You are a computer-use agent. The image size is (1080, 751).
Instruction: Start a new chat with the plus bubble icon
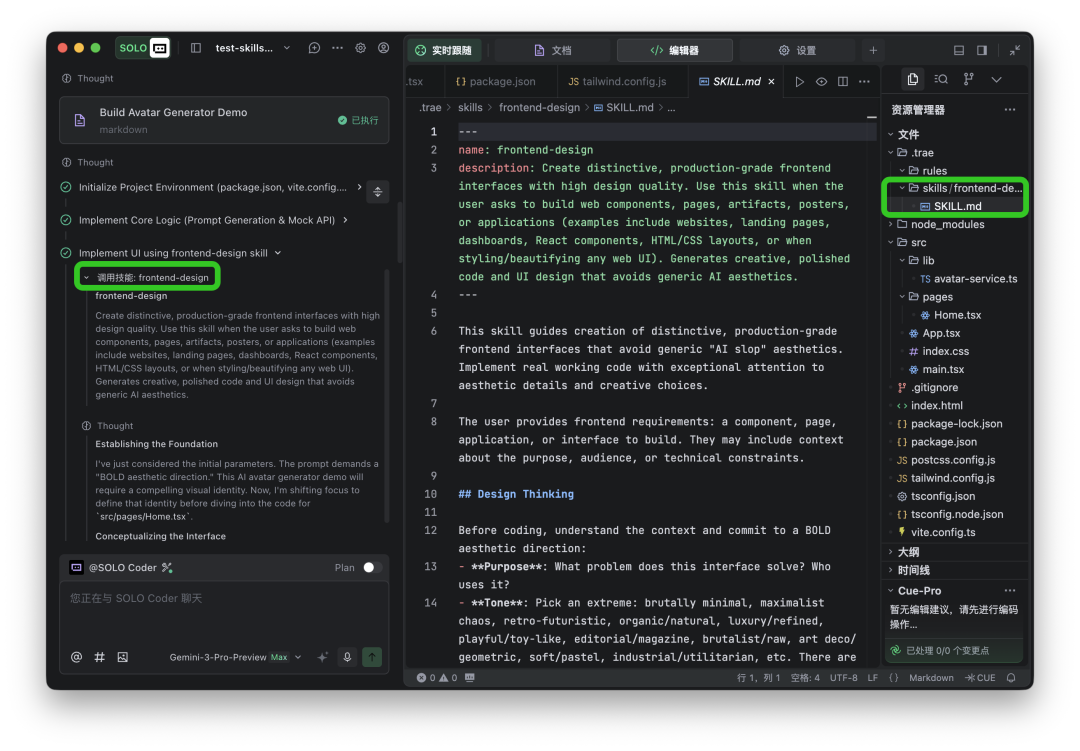[x=314, y=48]
